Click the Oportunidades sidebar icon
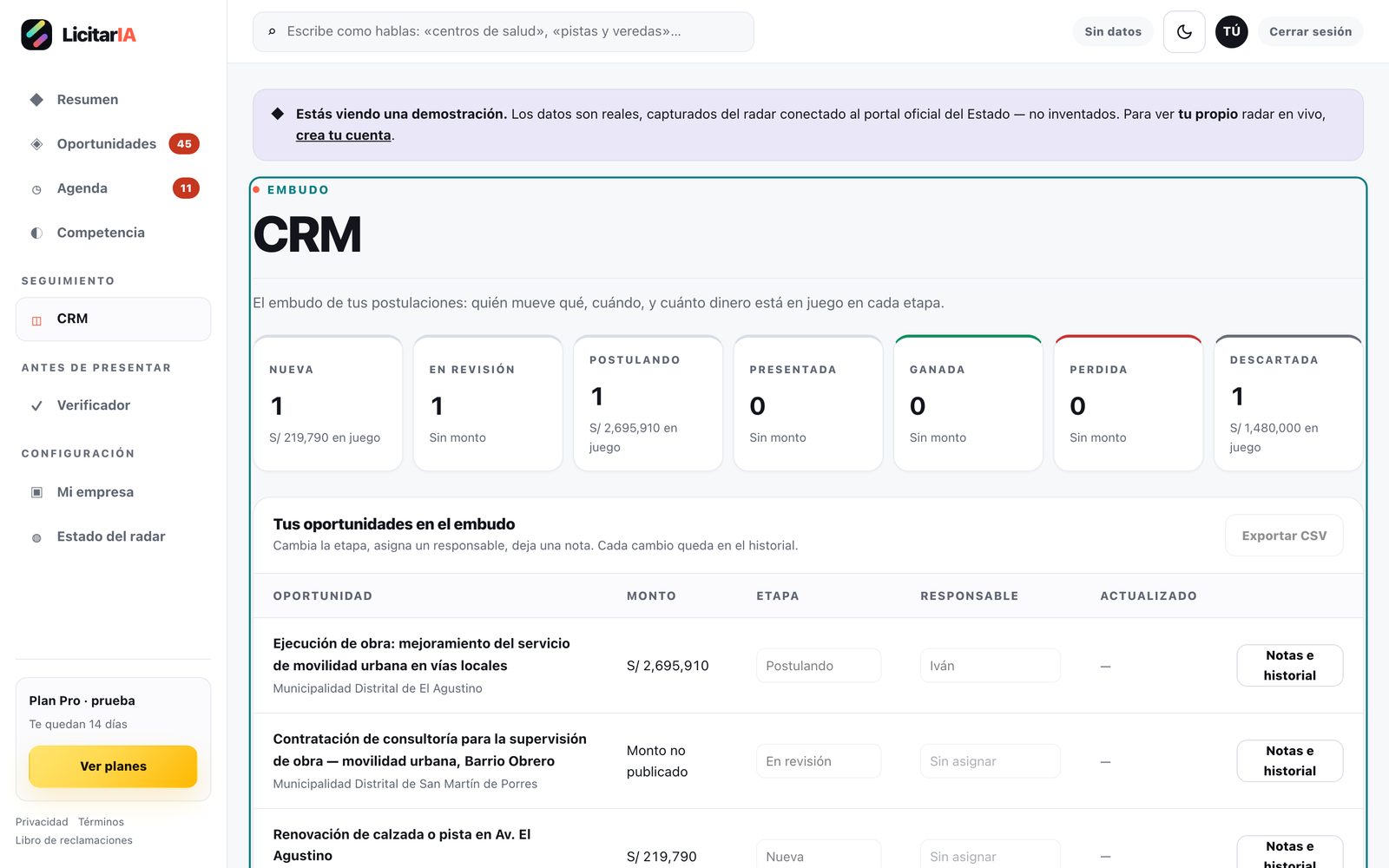 pos(36,144)
